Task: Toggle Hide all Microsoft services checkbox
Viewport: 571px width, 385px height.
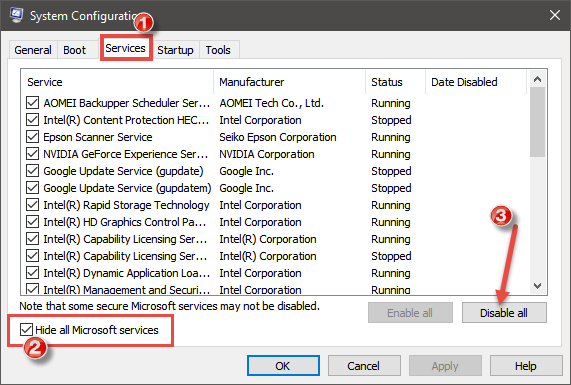Action: point(26,330)
